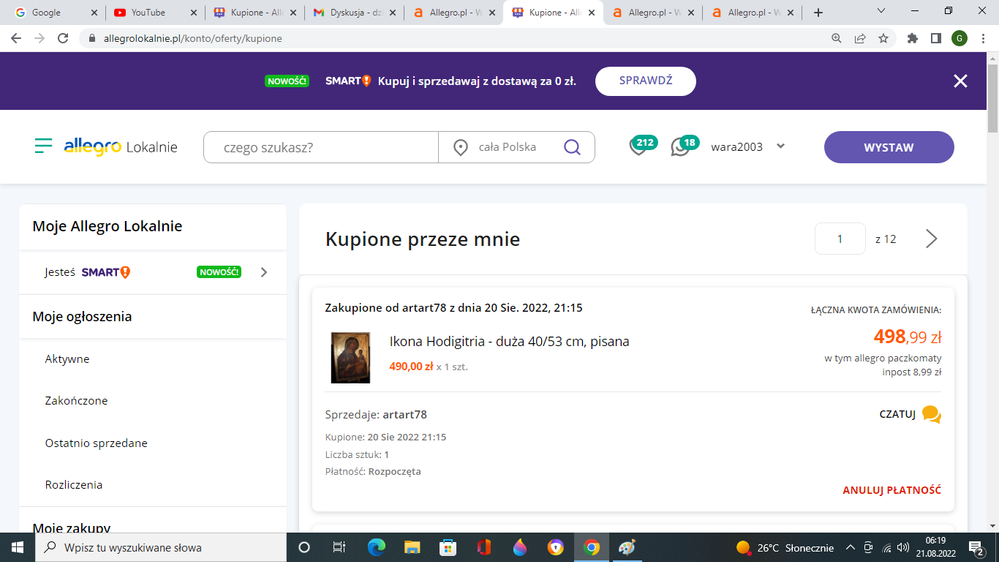Click the Windows taskbar search box
Screen dimensions: 999x562
point(161,547)
